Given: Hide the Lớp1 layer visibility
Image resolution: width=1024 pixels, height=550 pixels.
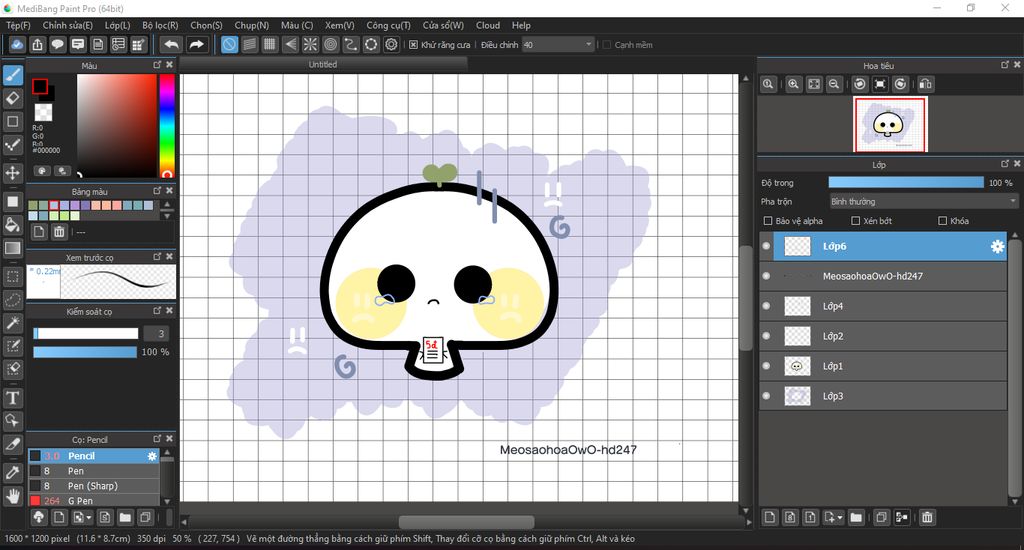Looking at the screenshot, I should pos(767,366).
